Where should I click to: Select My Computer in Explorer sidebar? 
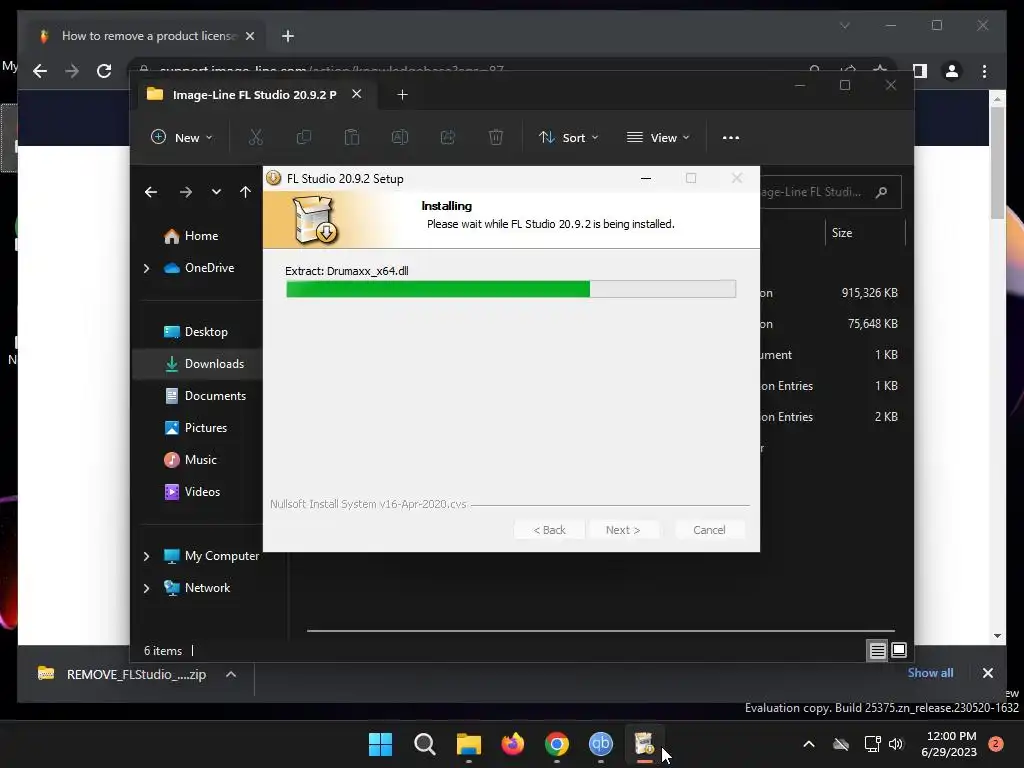pyautogui.click(x=212, y=556)
